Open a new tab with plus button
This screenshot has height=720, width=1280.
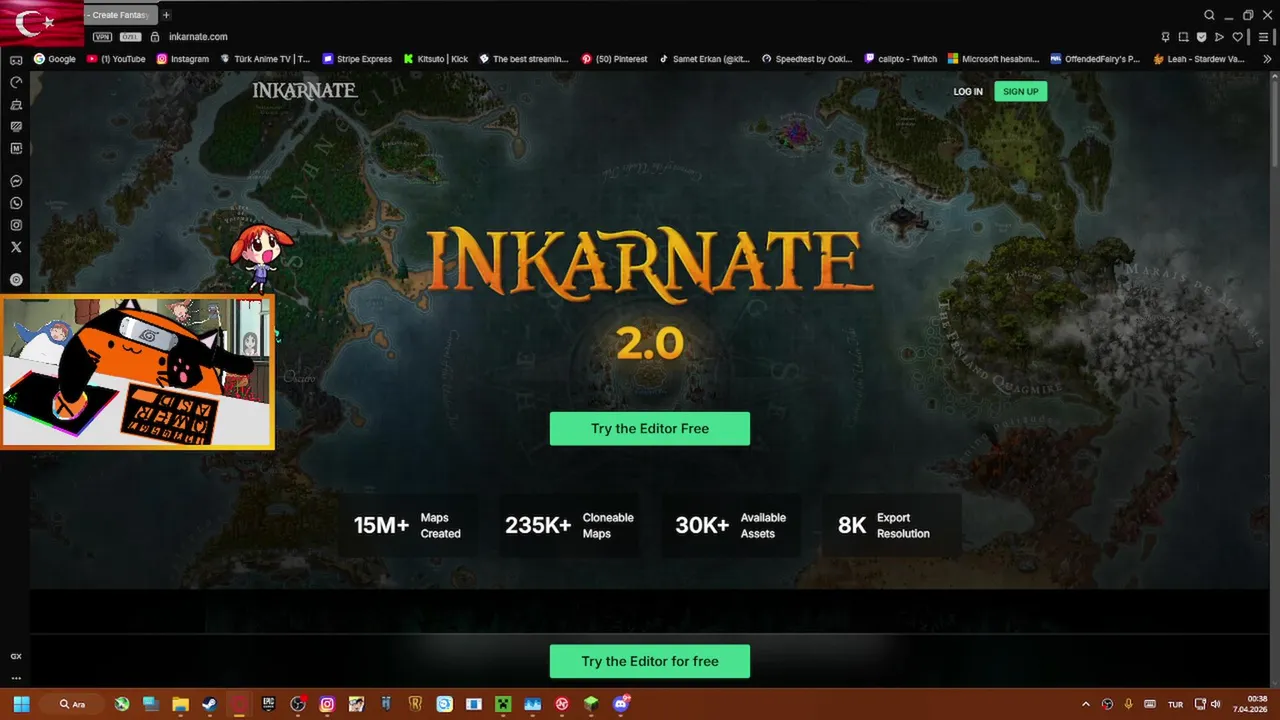point(166,15)
